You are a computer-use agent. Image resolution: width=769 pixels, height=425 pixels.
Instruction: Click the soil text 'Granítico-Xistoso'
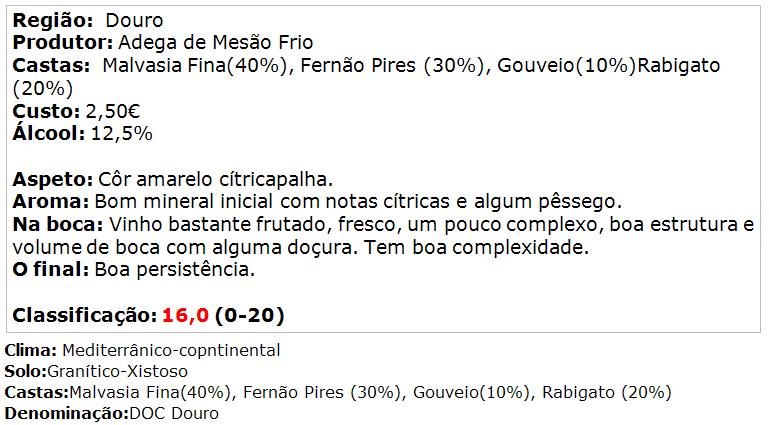117,372
